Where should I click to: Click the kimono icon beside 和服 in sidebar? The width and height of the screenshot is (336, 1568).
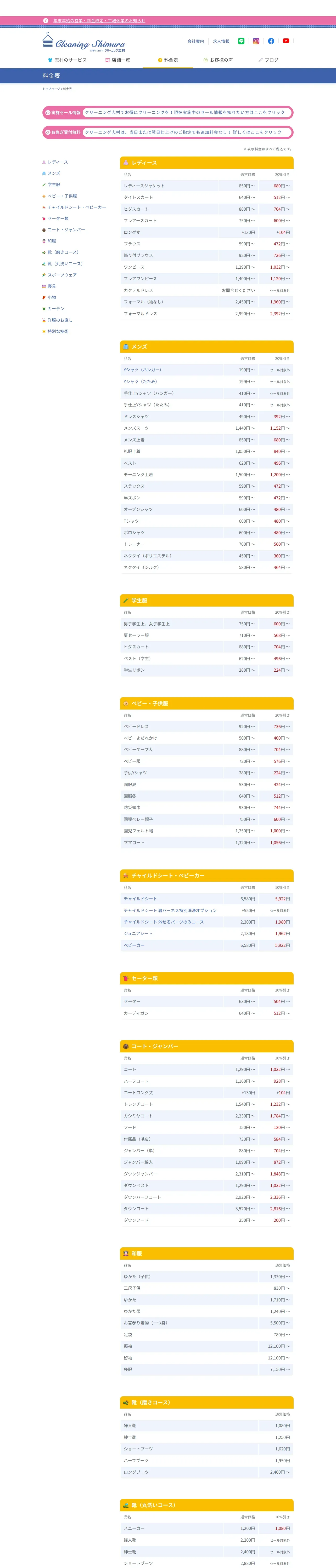click(44, 241)
